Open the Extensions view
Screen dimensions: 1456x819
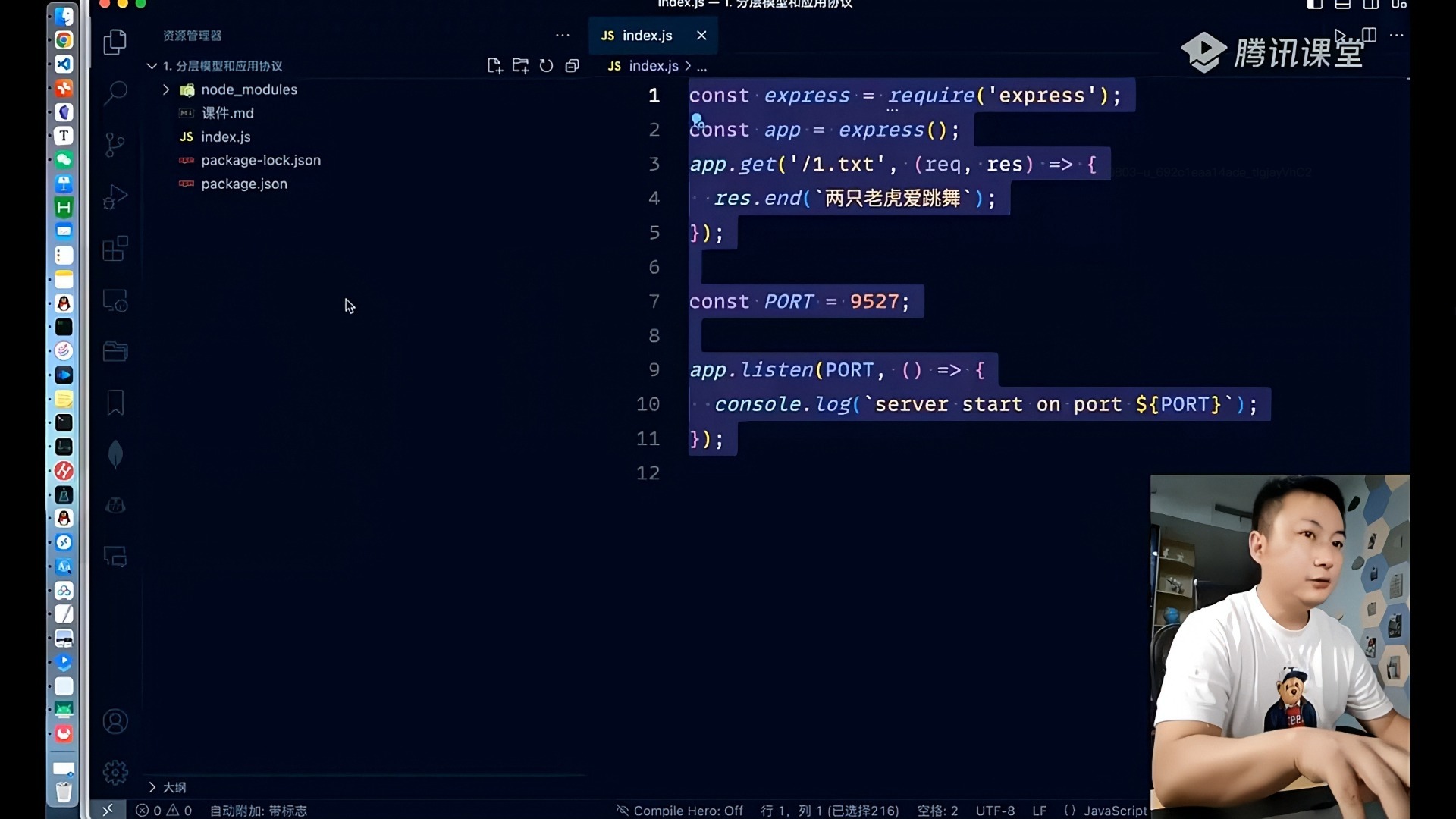point(115,249)
